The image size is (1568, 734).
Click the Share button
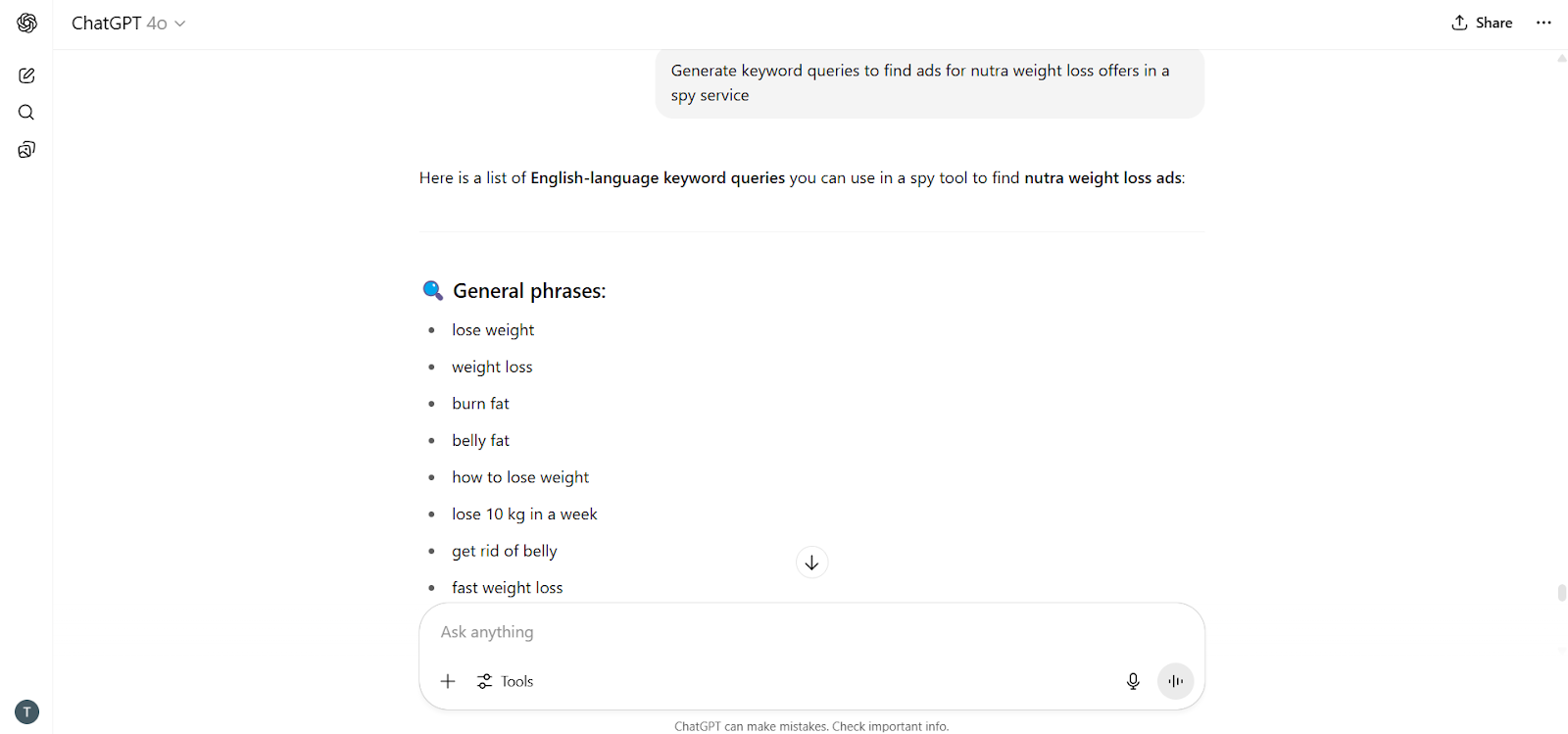1482,23
